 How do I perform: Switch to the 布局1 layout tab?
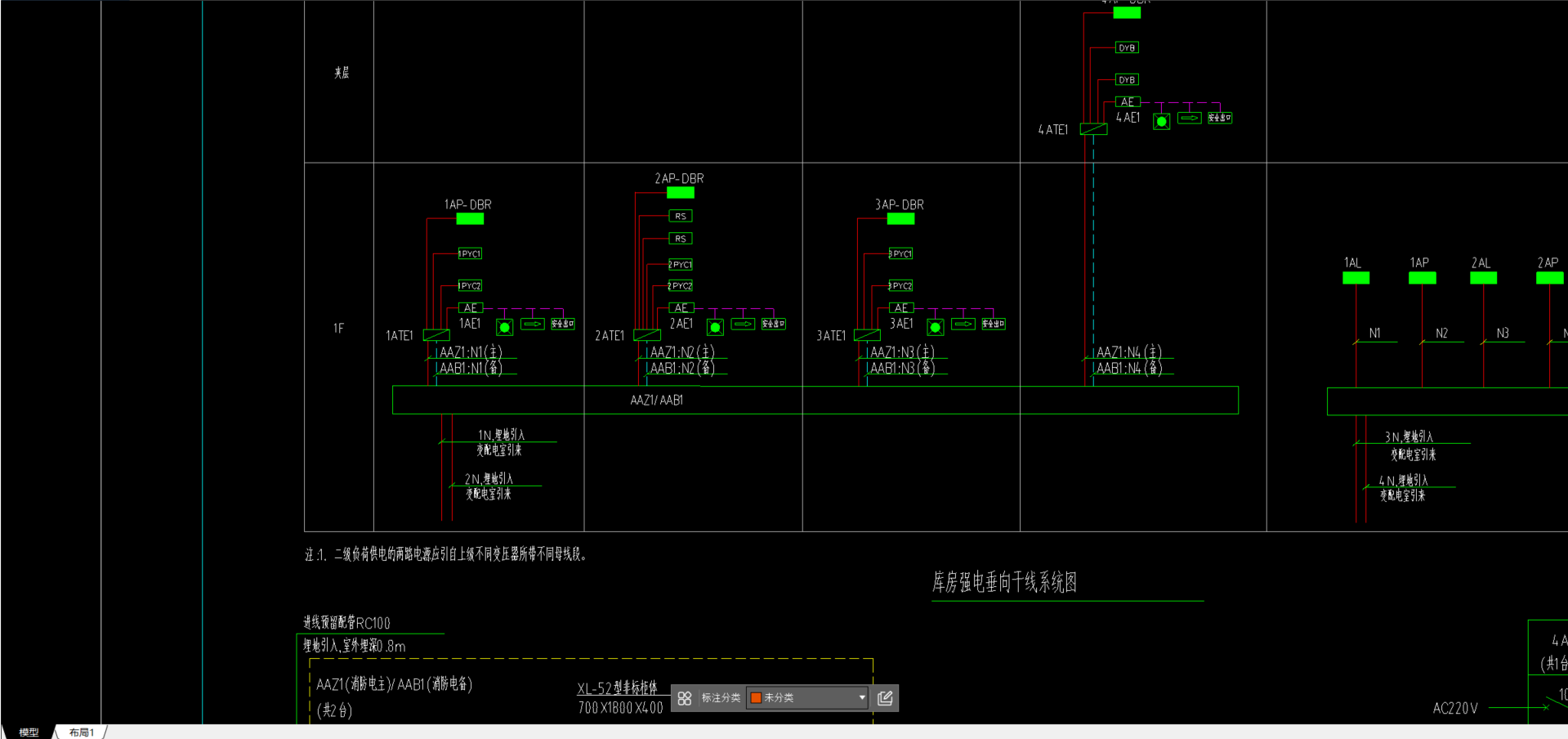pyautogui.click(x=81, y=732)
